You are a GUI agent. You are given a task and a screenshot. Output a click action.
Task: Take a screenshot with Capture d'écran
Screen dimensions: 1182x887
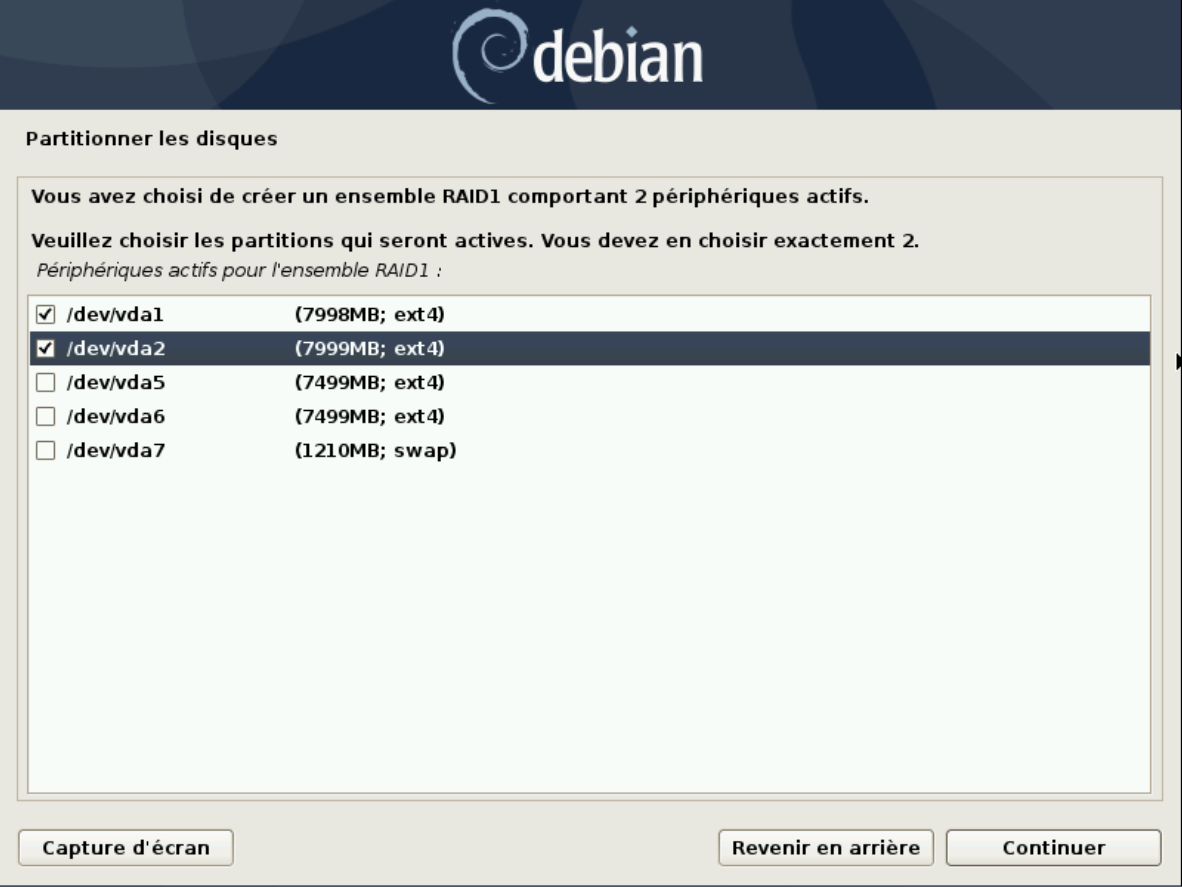(125, 848)
